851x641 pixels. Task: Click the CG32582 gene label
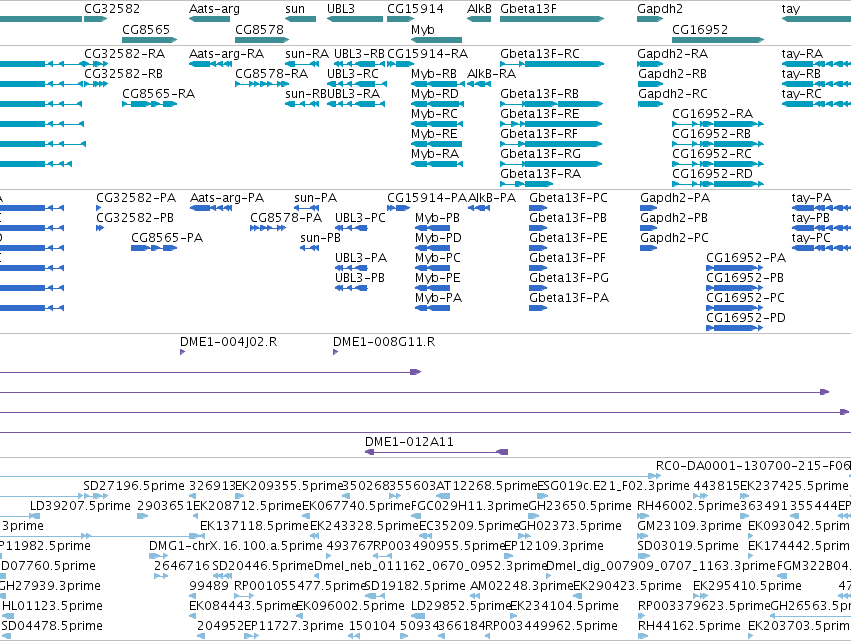pos(112,9)
